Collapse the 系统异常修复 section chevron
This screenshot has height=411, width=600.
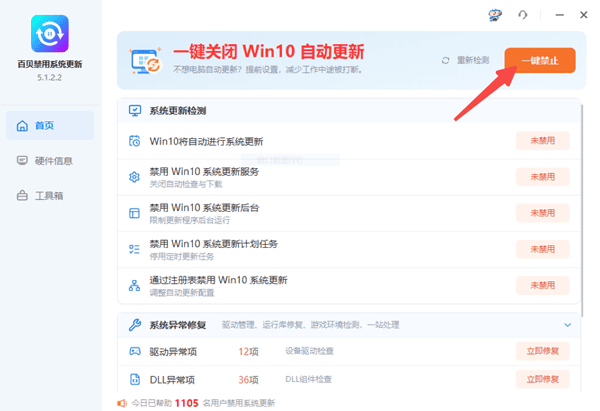[567, 325]
